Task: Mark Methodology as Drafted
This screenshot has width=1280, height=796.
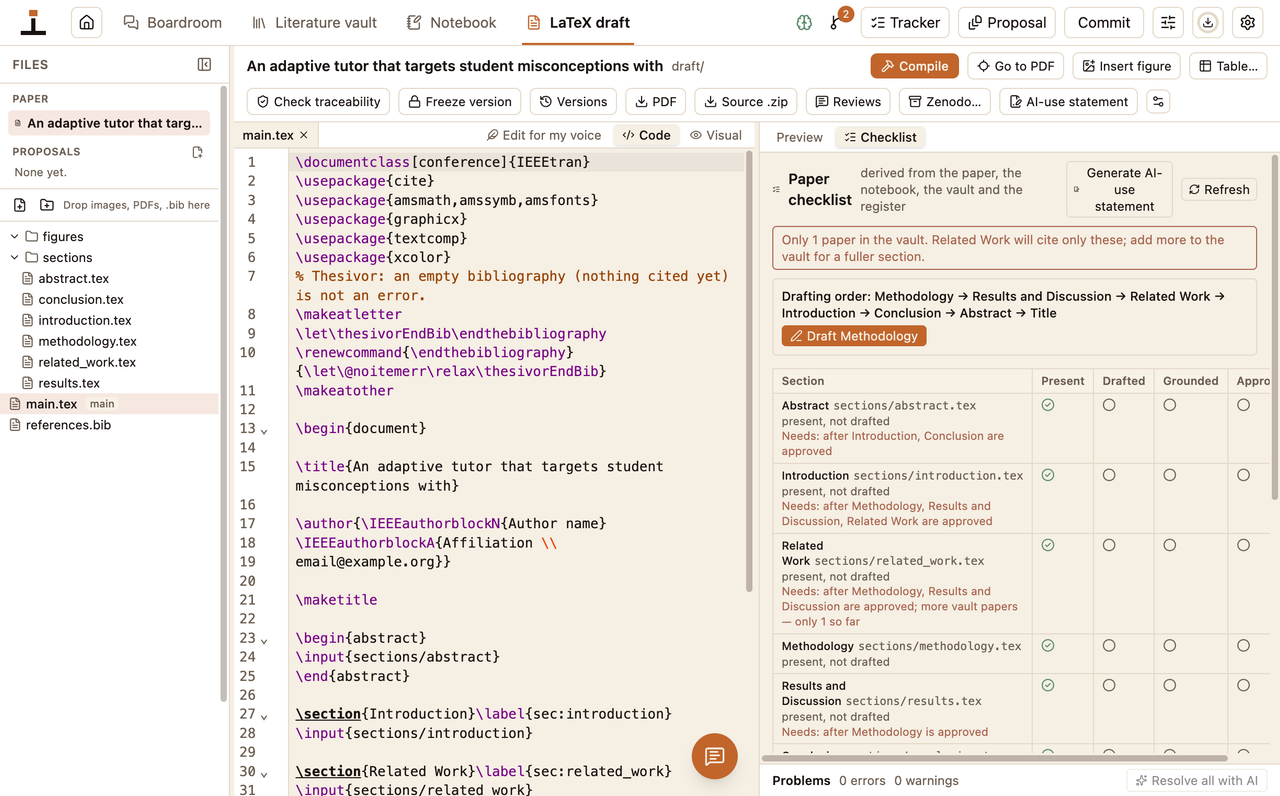Action: (x=1109, y=646)
